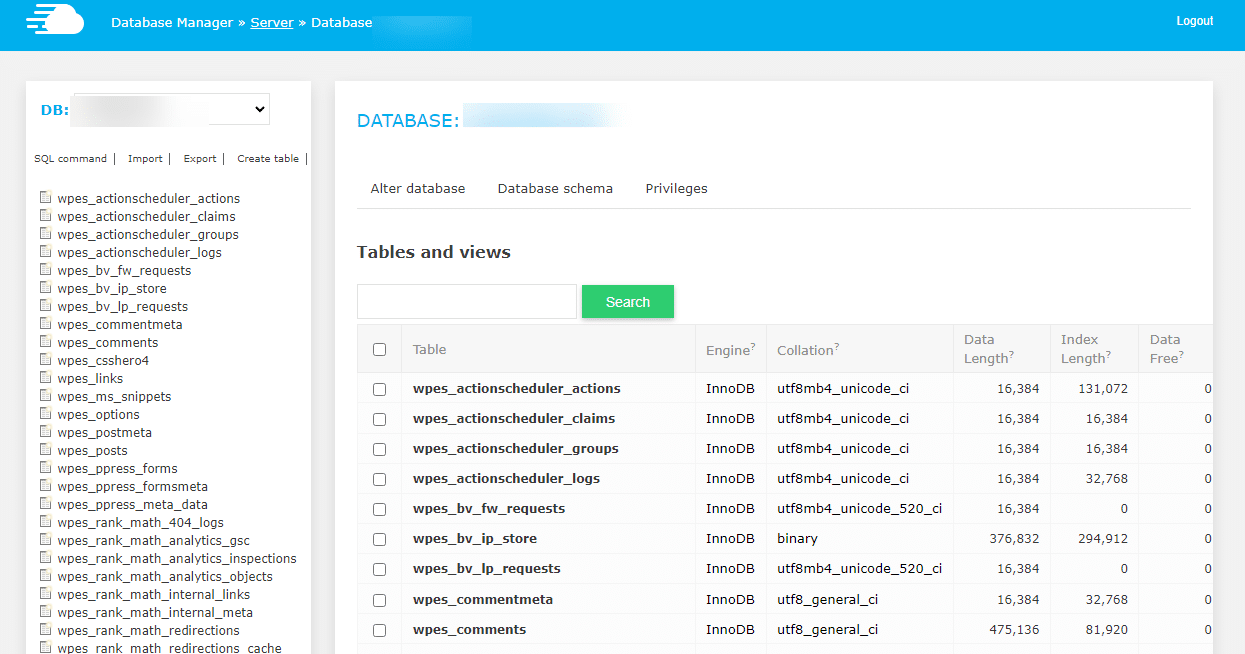
Task: Check the wpes_bv_ip_store row checkbox
Action: click(379, 539)
